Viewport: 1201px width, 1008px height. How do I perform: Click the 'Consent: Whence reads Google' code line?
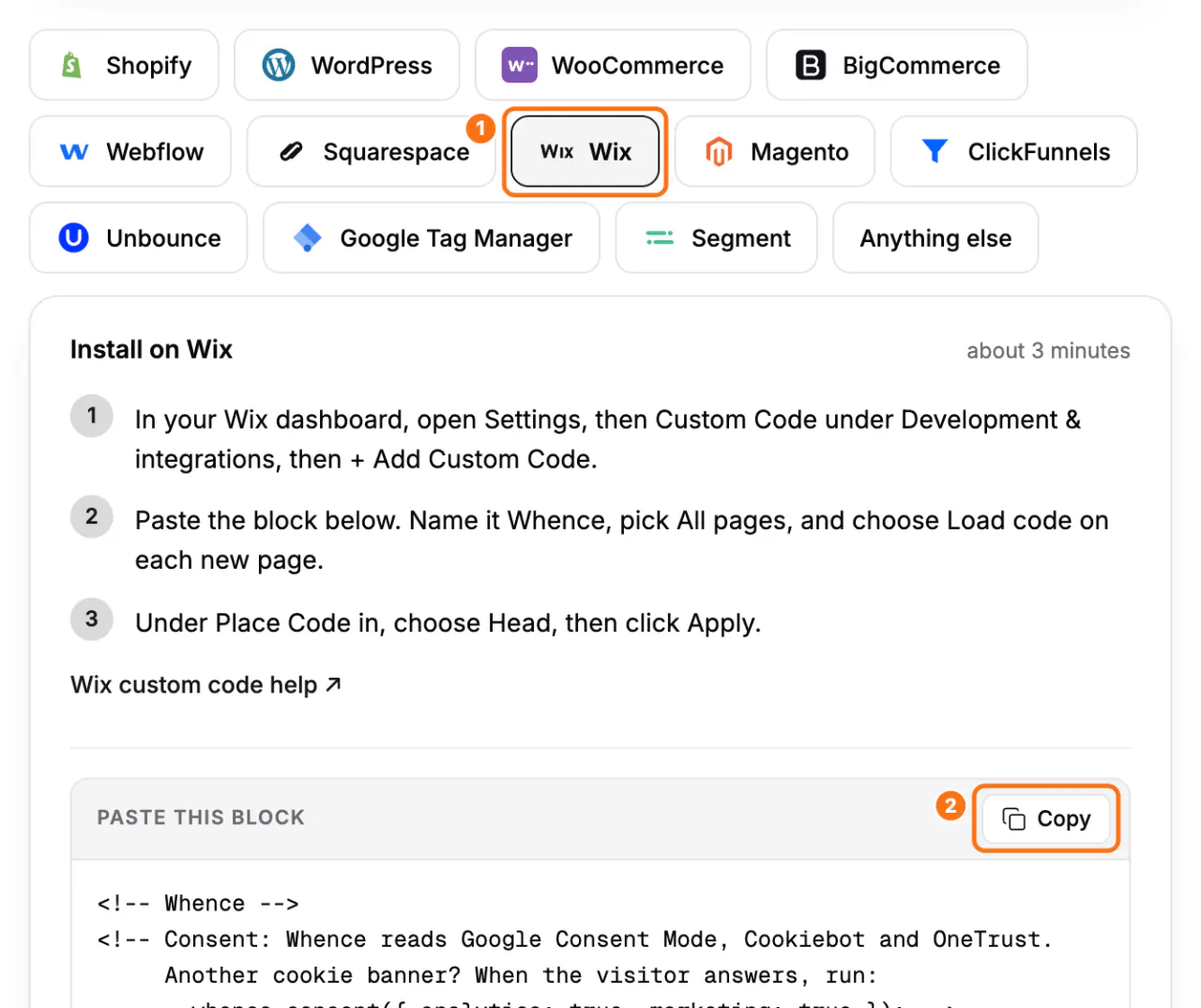pos(574,939)
